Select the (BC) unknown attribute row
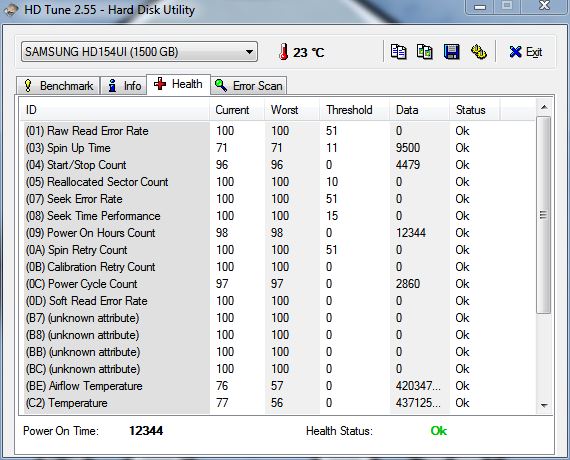570x460 pixels. point(278,369)
